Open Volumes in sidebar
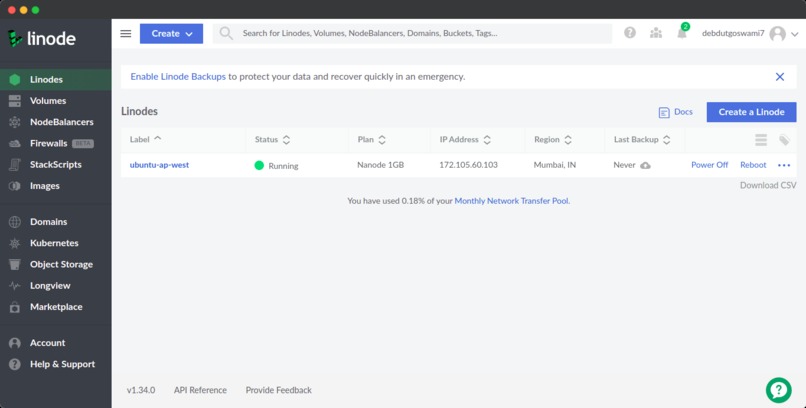The image size is (806, 408). tap(56, 101)
